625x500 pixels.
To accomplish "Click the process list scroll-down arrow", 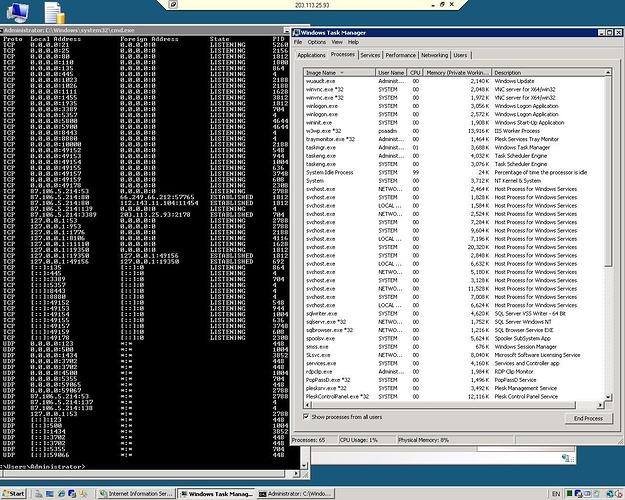I will pyautogui.click(x=608, y=397).
